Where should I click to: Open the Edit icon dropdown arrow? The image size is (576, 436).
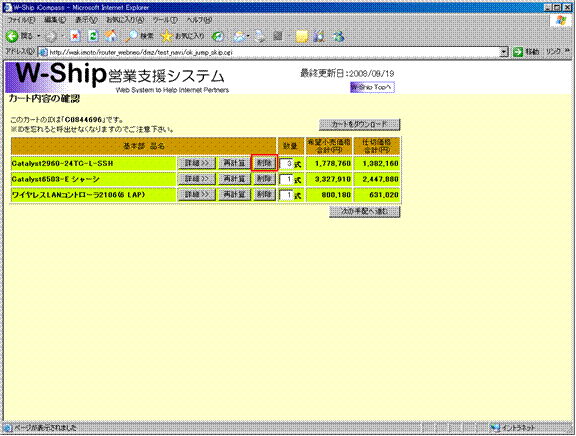pos(289,36)
